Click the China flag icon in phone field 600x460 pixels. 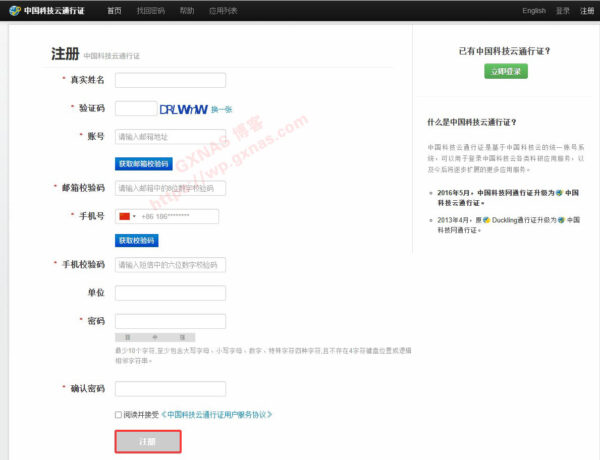tap(125, 216)
